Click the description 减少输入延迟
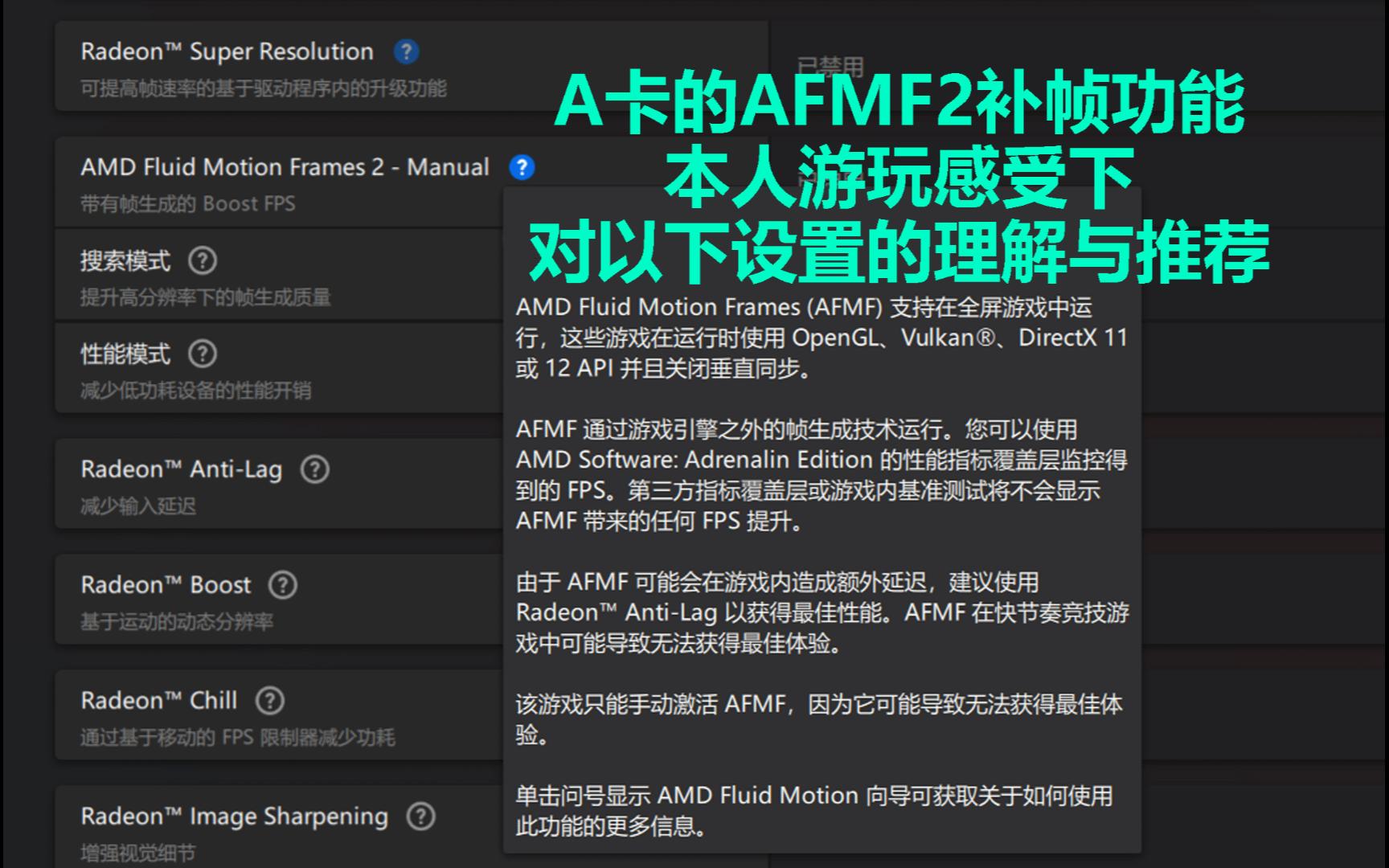This screenshot has height=868, width=1389. [138, 506]
